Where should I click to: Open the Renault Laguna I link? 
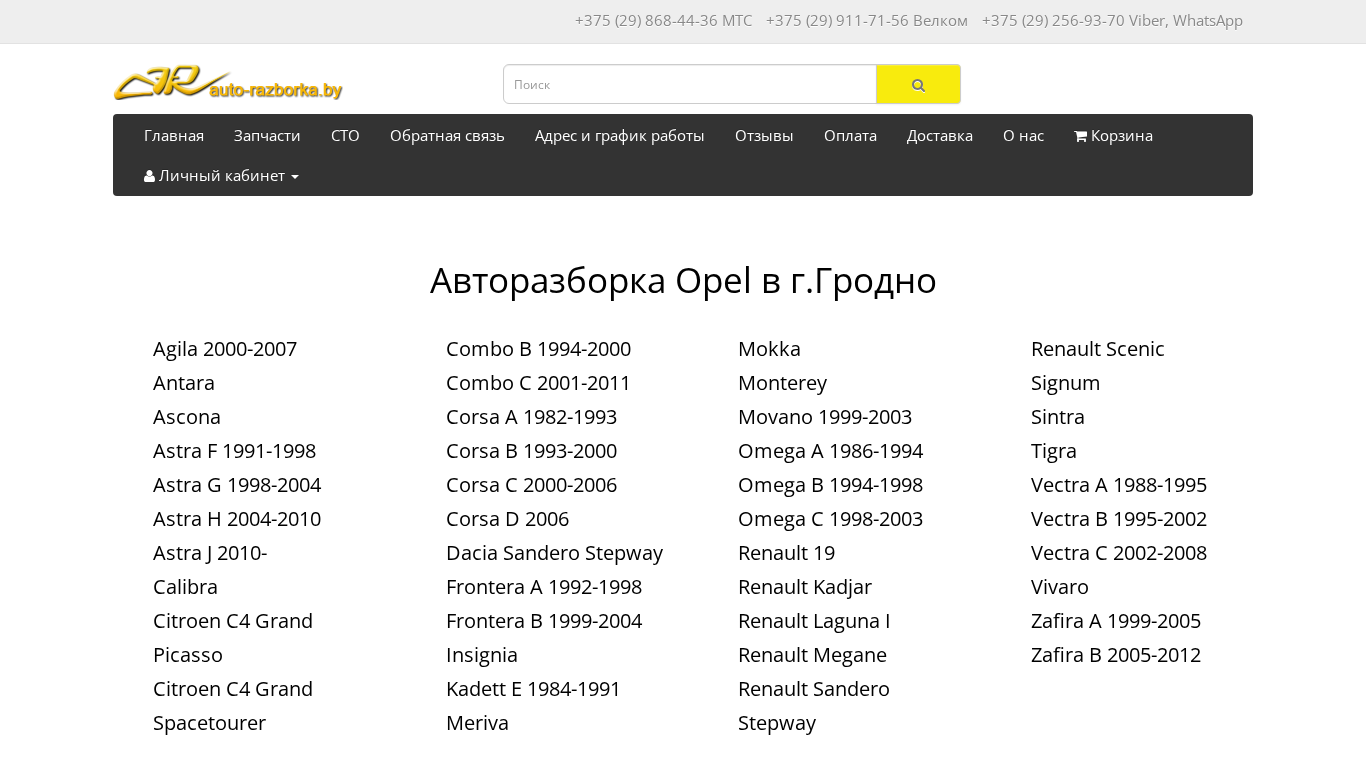pos(814,621)
